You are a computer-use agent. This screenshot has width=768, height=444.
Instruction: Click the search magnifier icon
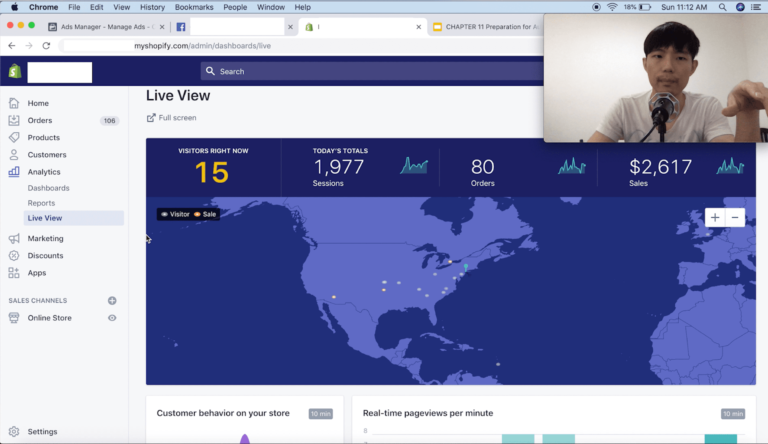pos(210,71)
